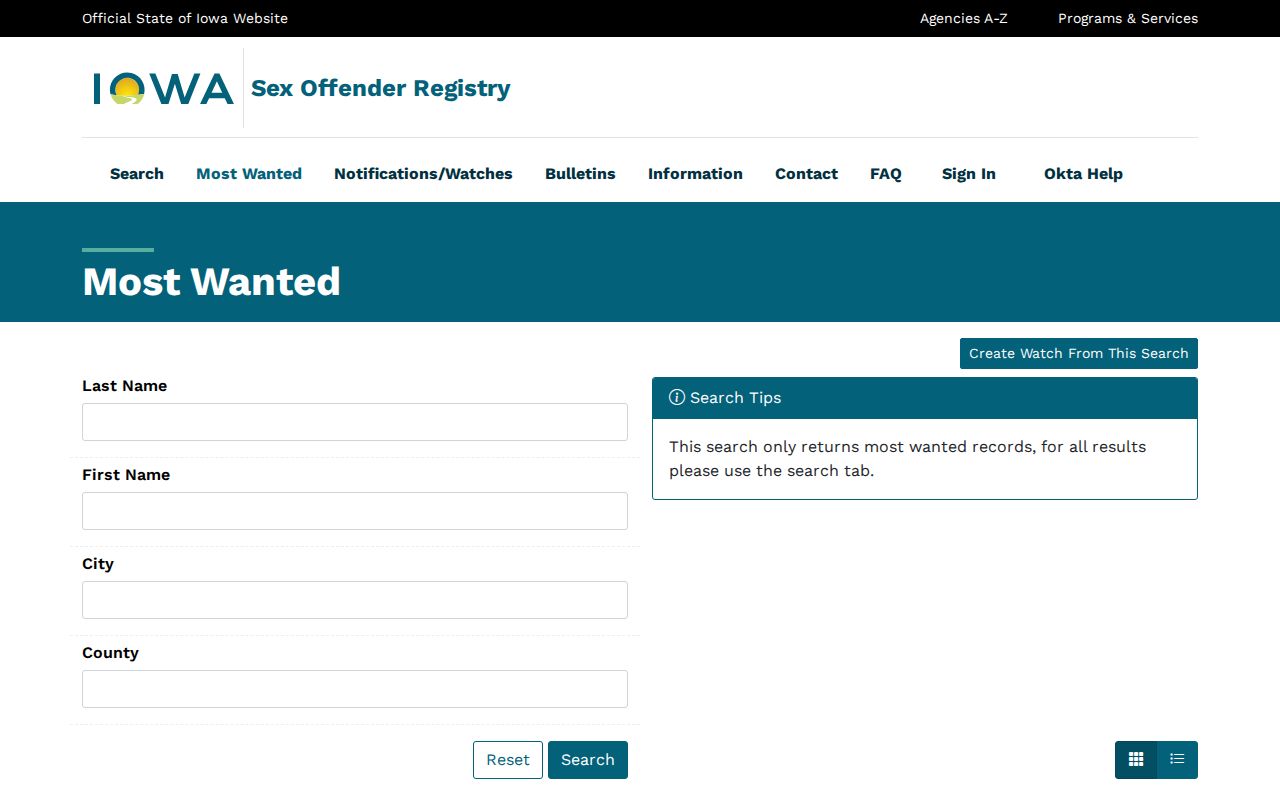1280x800 pixels.
Task: Open the Information menu item
Action: coord(695,174)
